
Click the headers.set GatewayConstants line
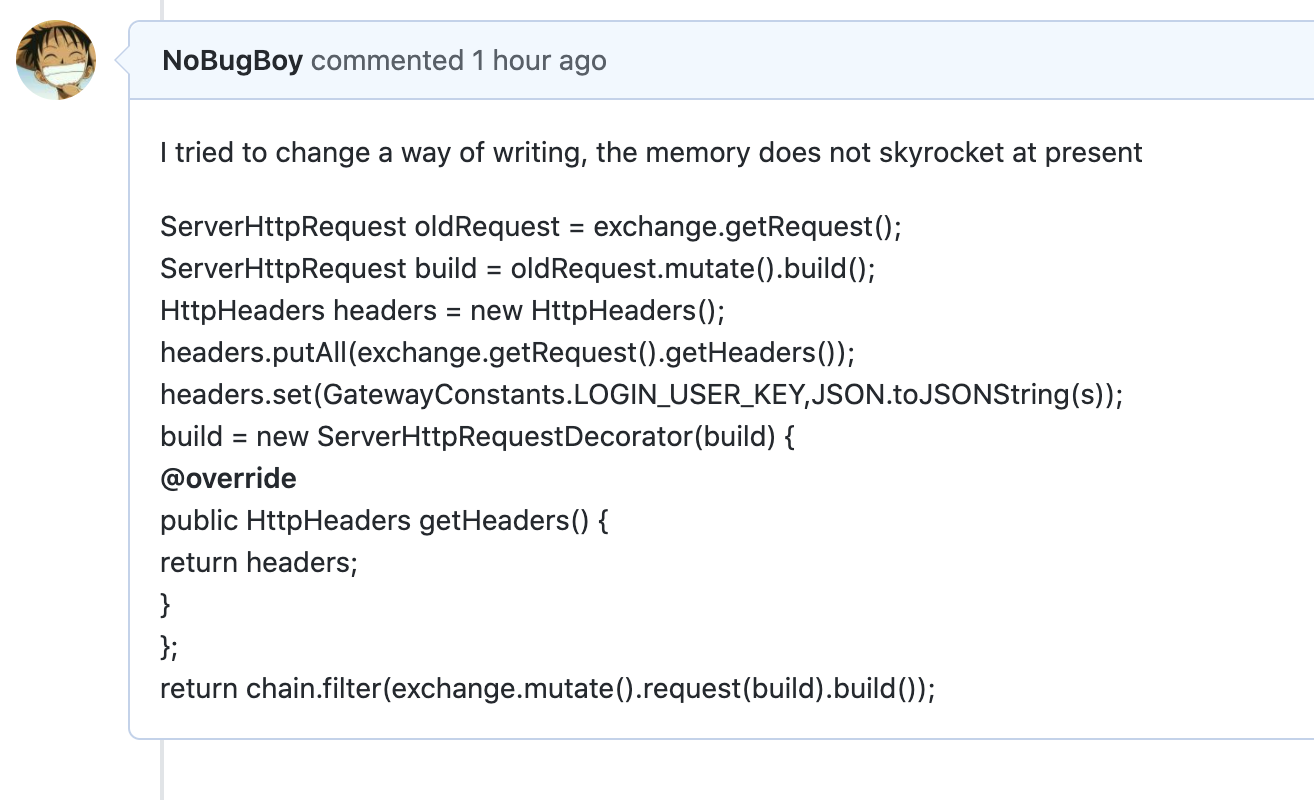641,395
